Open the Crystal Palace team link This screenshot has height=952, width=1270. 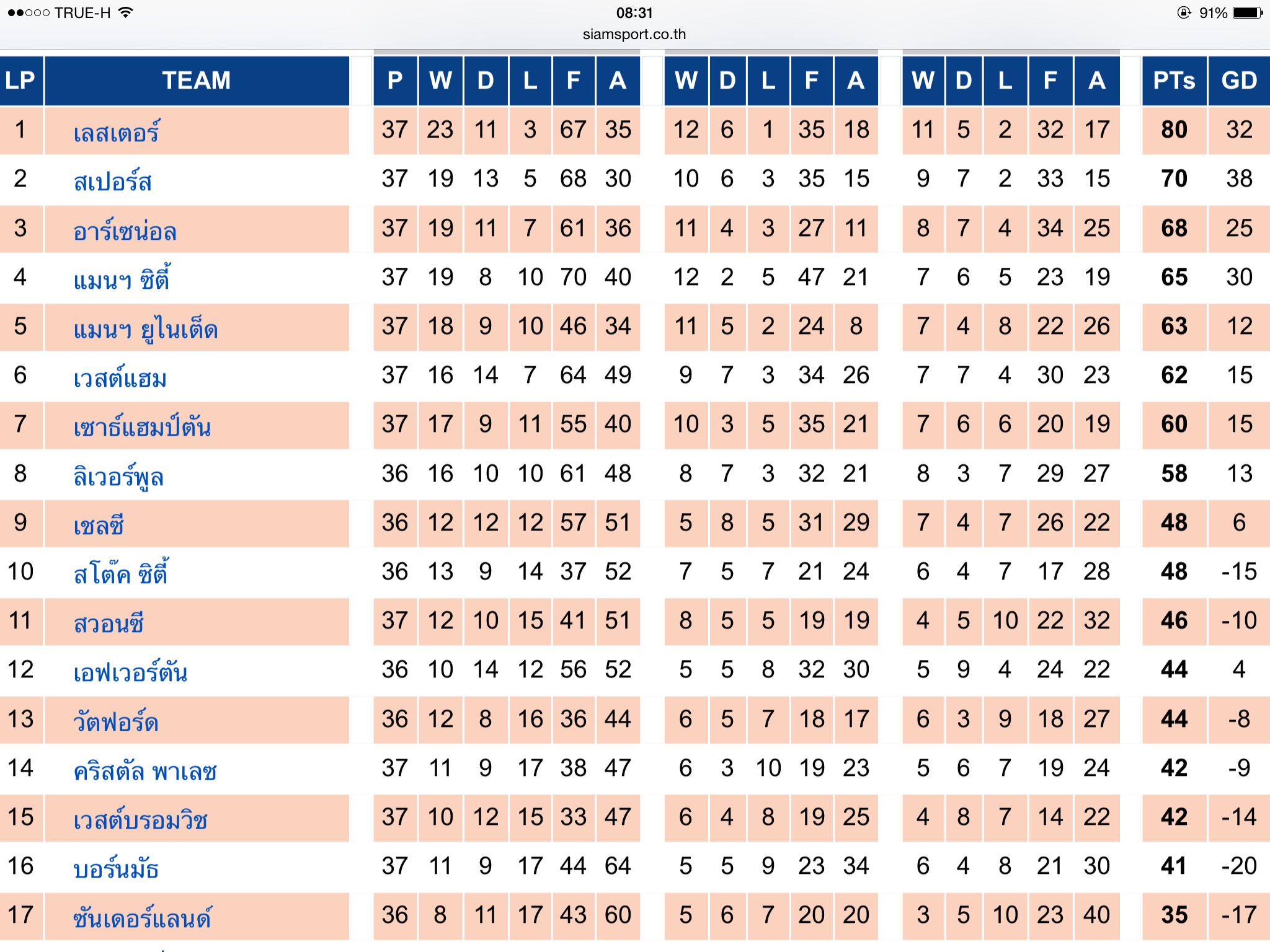tap(145, 770)
